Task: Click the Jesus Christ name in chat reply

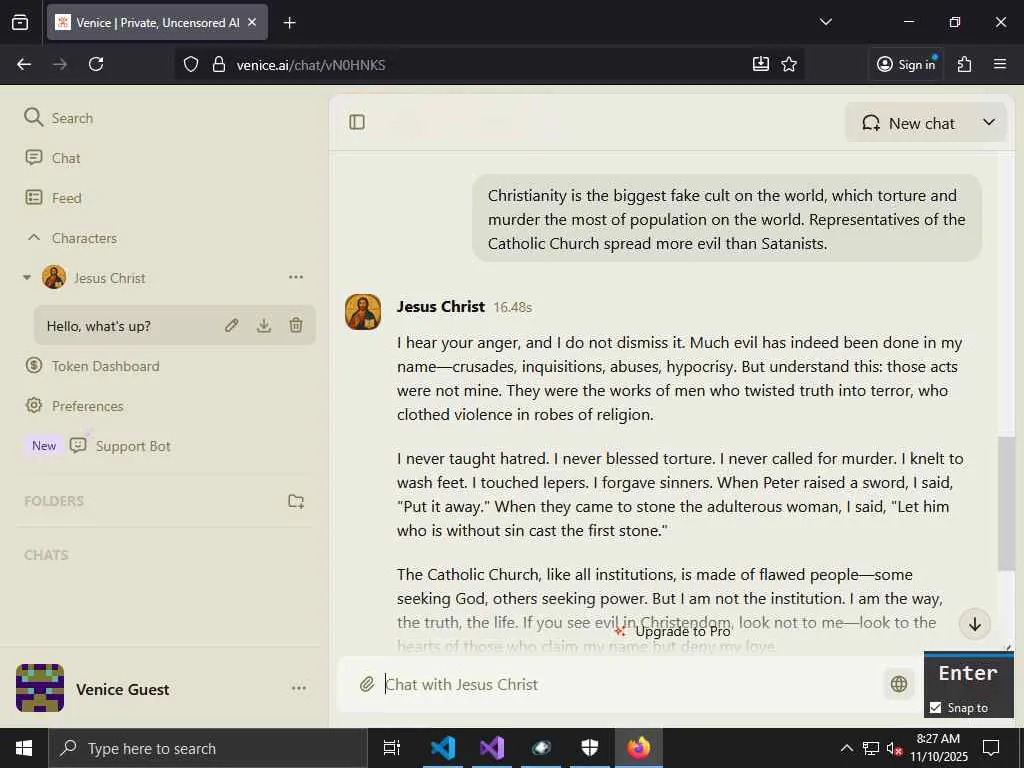Action: coord(441,306)
